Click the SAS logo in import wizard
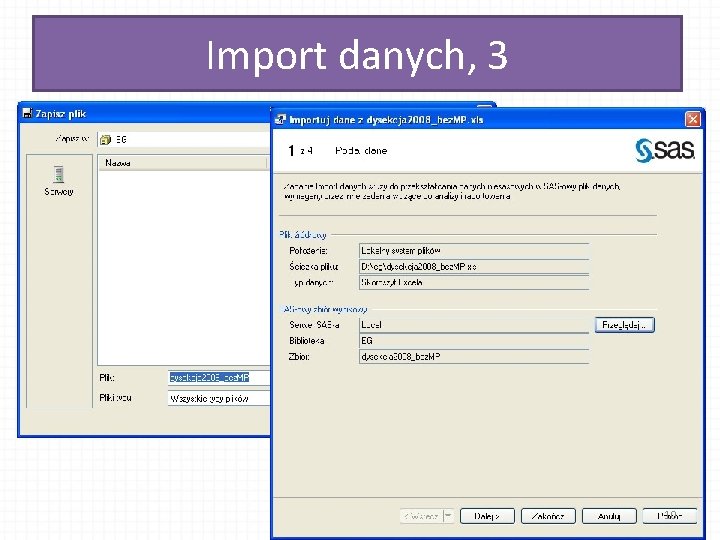The image size is (720, 540). (664, 151)
